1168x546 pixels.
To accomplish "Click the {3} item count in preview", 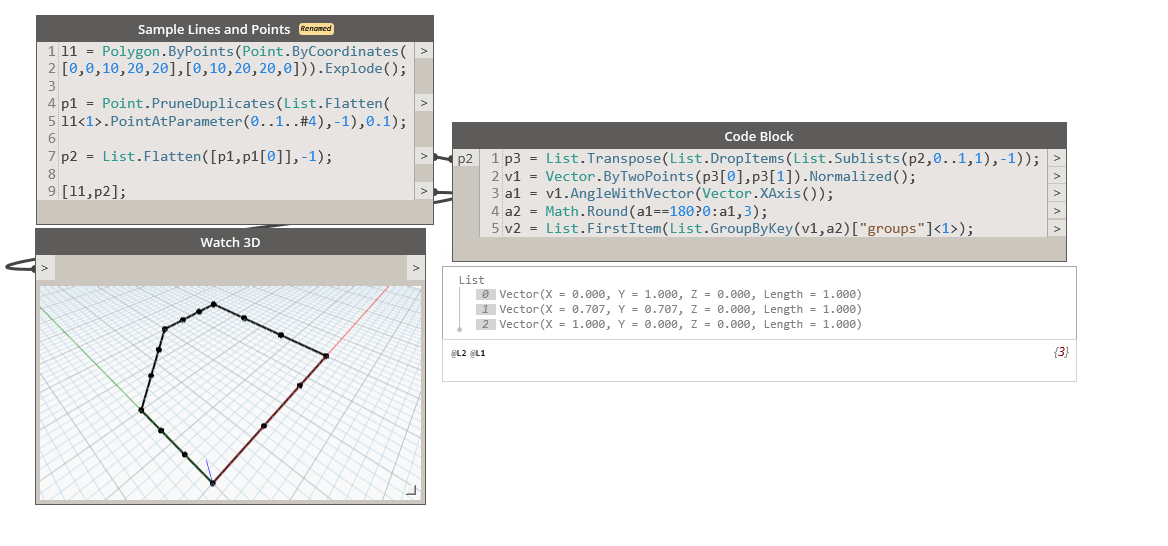I will (x=1061, y=352).
